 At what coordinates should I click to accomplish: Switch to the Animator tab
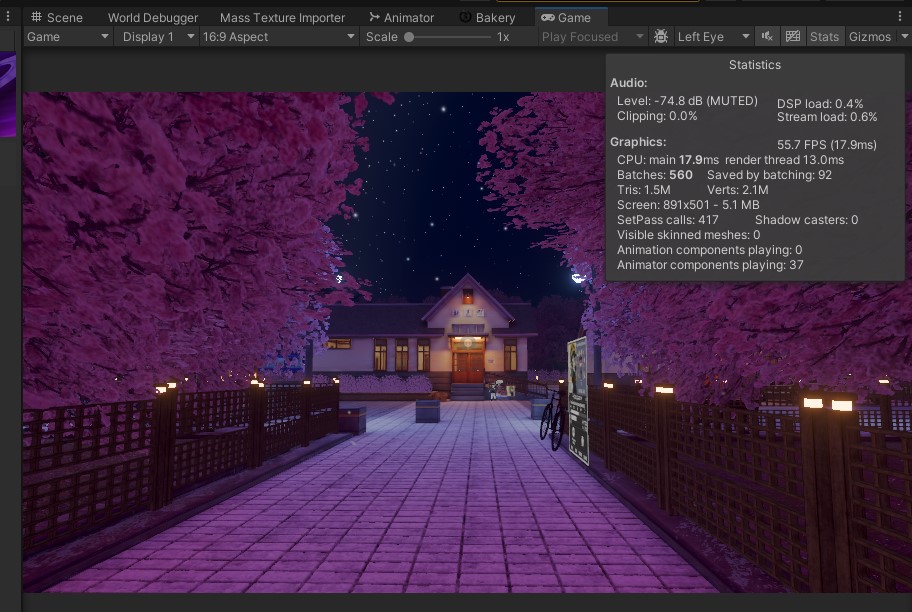click(401, 17)
